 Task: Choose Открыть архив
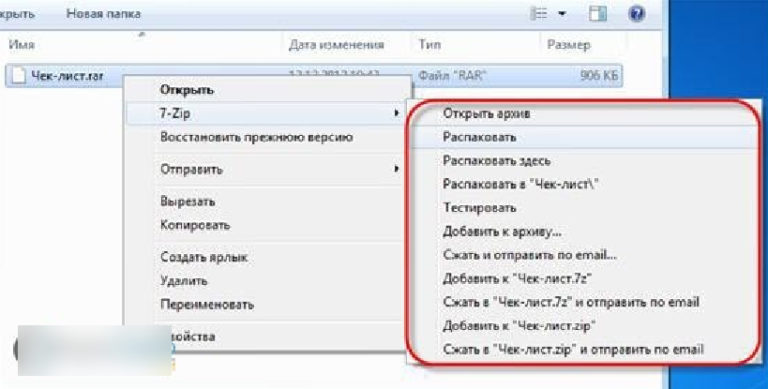tap(486, 114)
